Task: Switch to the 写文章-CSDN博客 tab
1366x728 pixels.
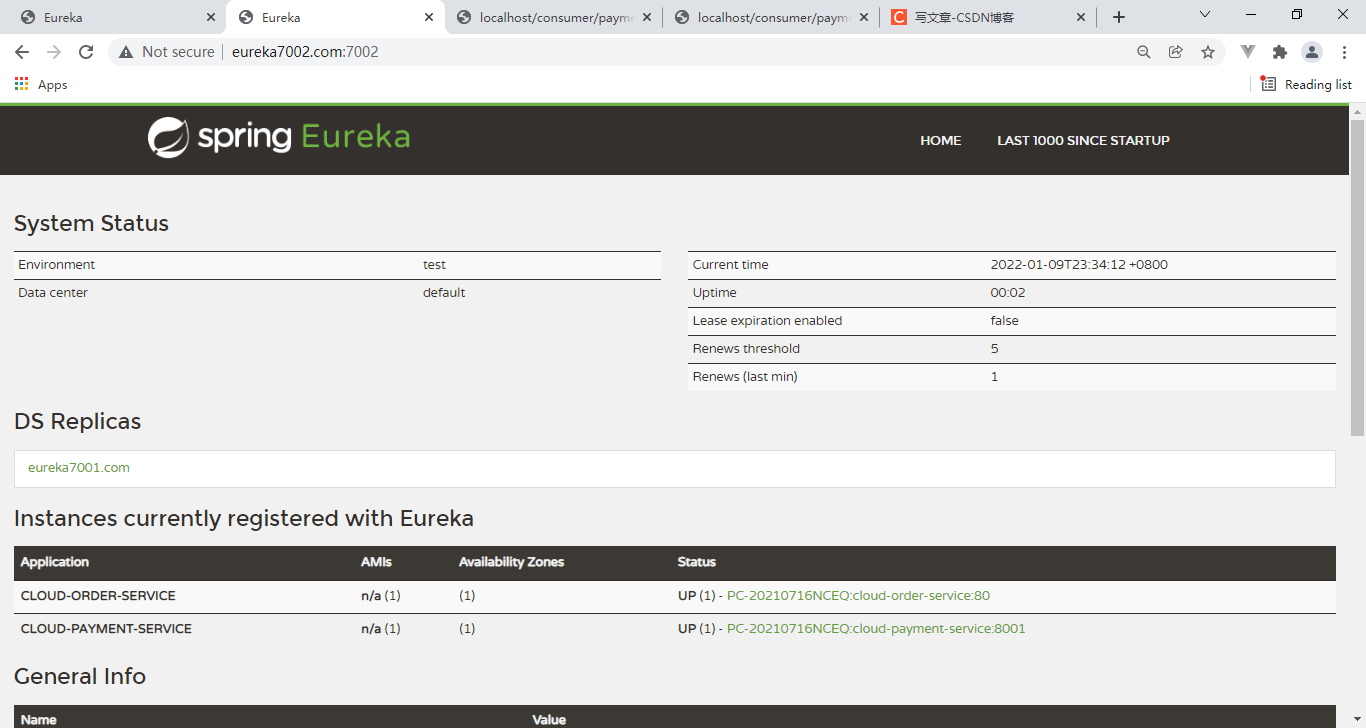Action: pyautogui.click(x=987, y=17)
